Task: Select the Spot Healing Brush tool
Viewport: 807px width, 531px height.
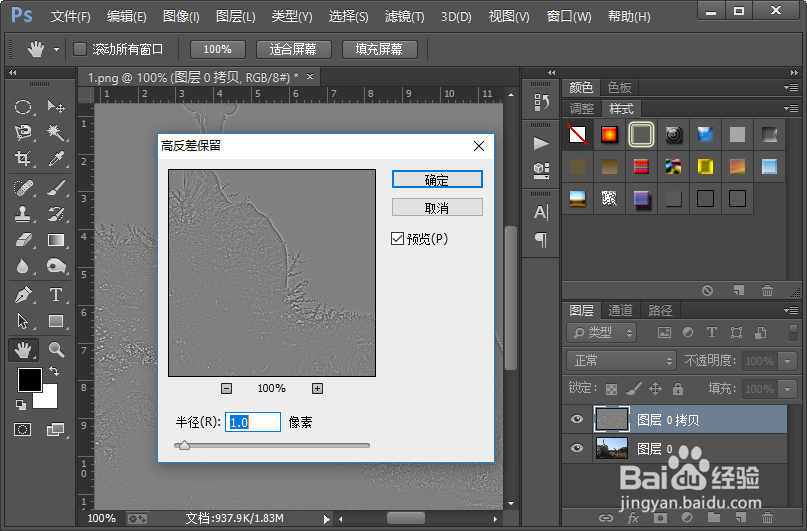Action: coord(23,188)
